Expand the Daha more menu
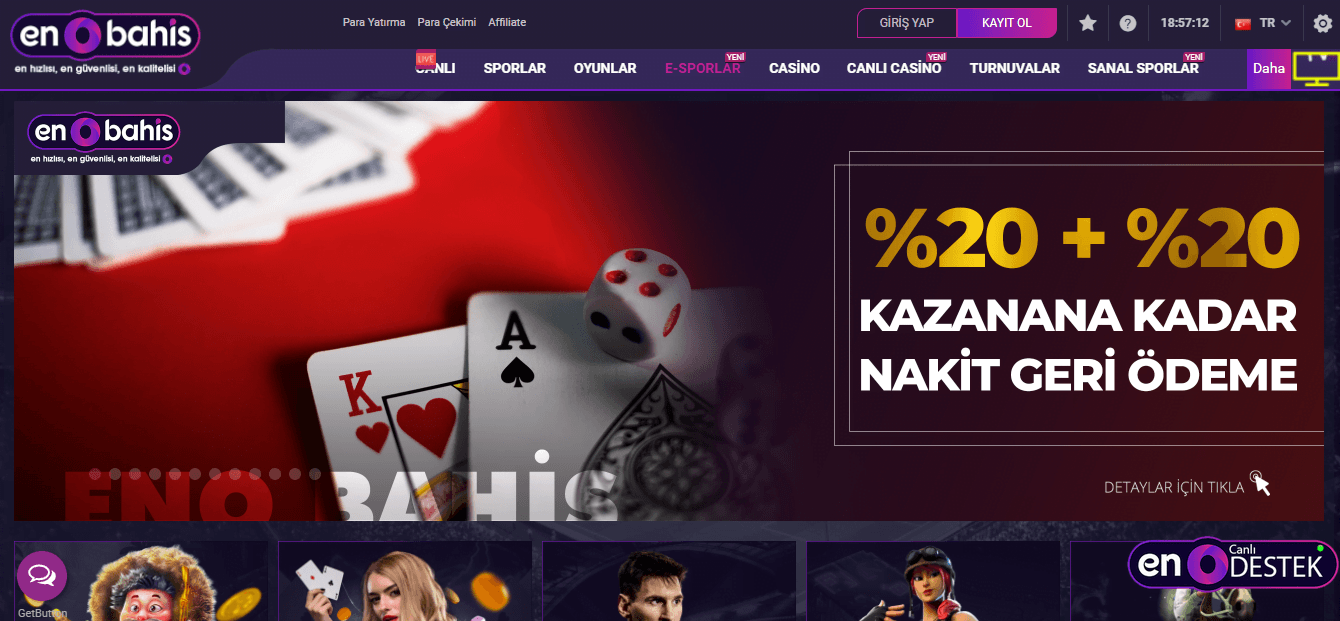Screen dimensions: 1340x621 pos(1269,69)
